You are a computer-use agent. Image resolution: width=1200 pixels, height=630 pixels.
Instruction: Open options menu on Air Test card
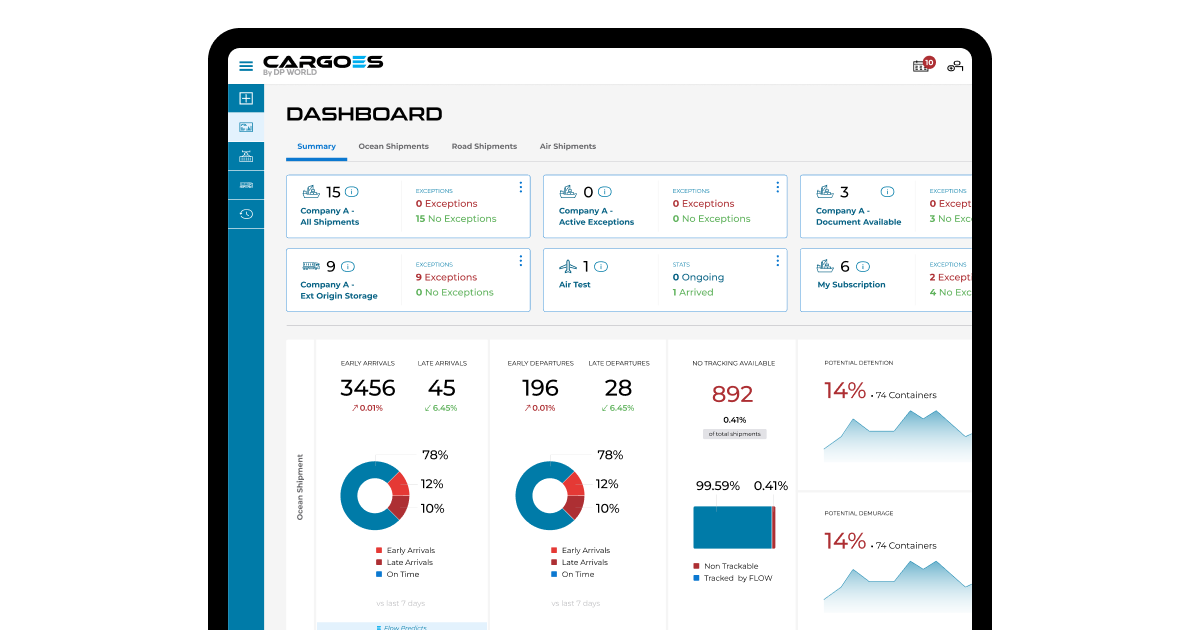click(777, 261)
